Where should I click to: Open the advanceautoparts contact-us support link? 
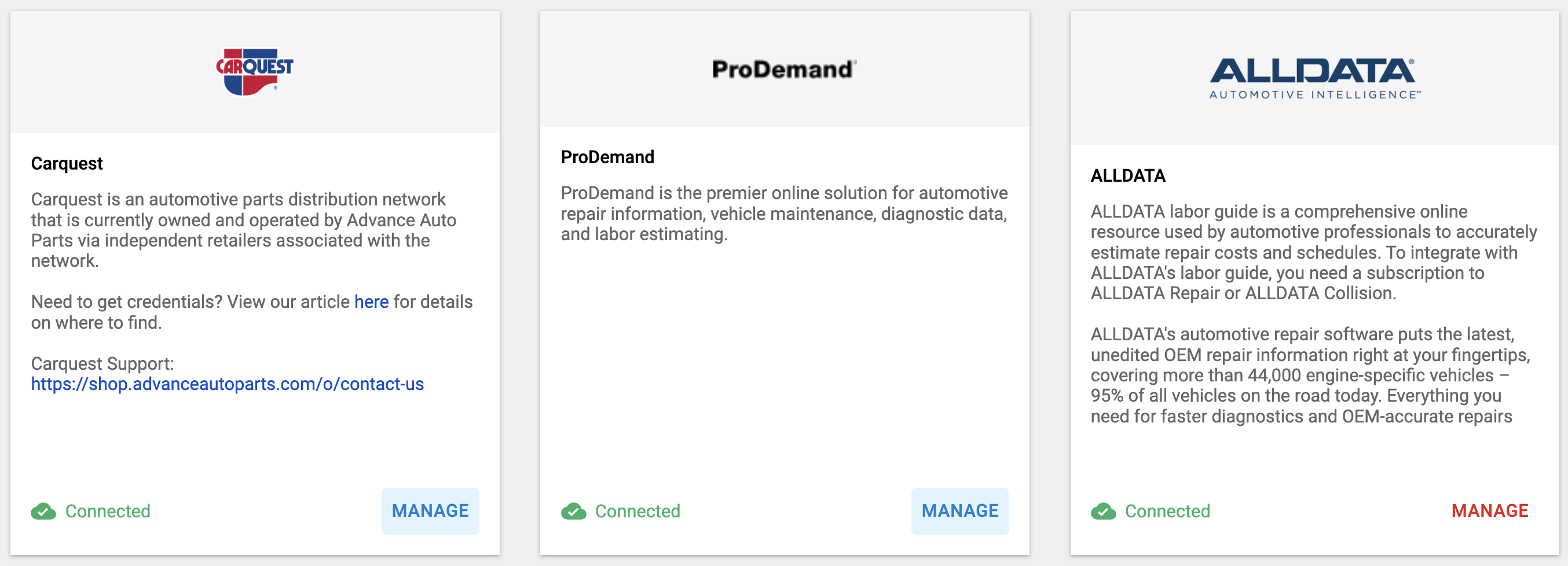[x=227, y=384]
